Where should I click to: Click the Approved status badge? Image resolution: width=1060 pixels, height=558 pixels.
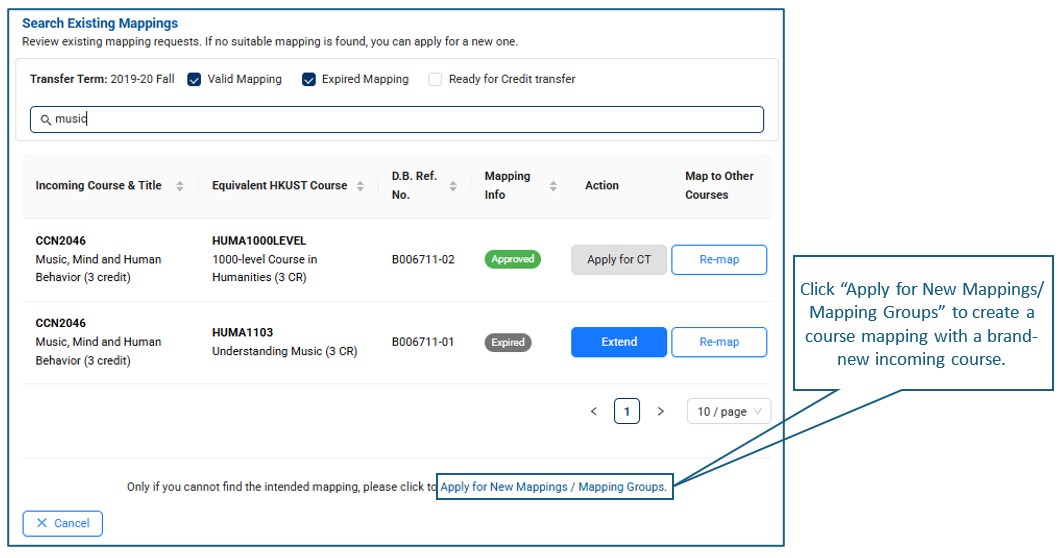[x=512, y=259]
